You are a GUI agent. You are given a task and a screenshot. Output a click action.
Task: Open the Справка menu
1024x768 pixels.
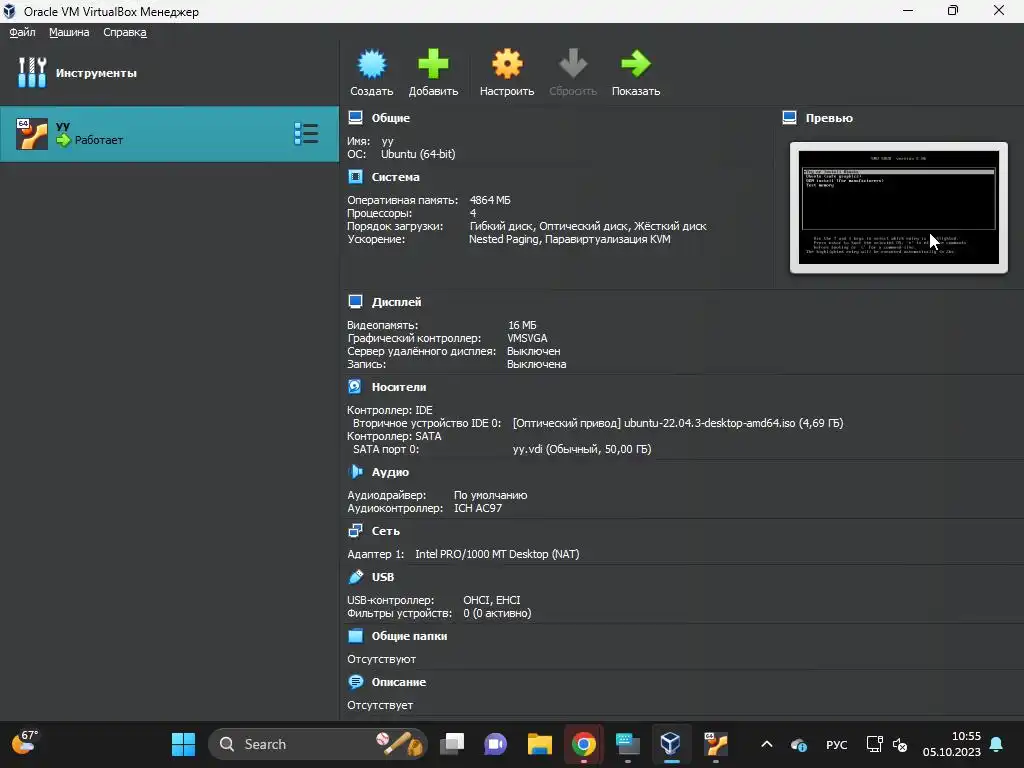tap(125, 32)
